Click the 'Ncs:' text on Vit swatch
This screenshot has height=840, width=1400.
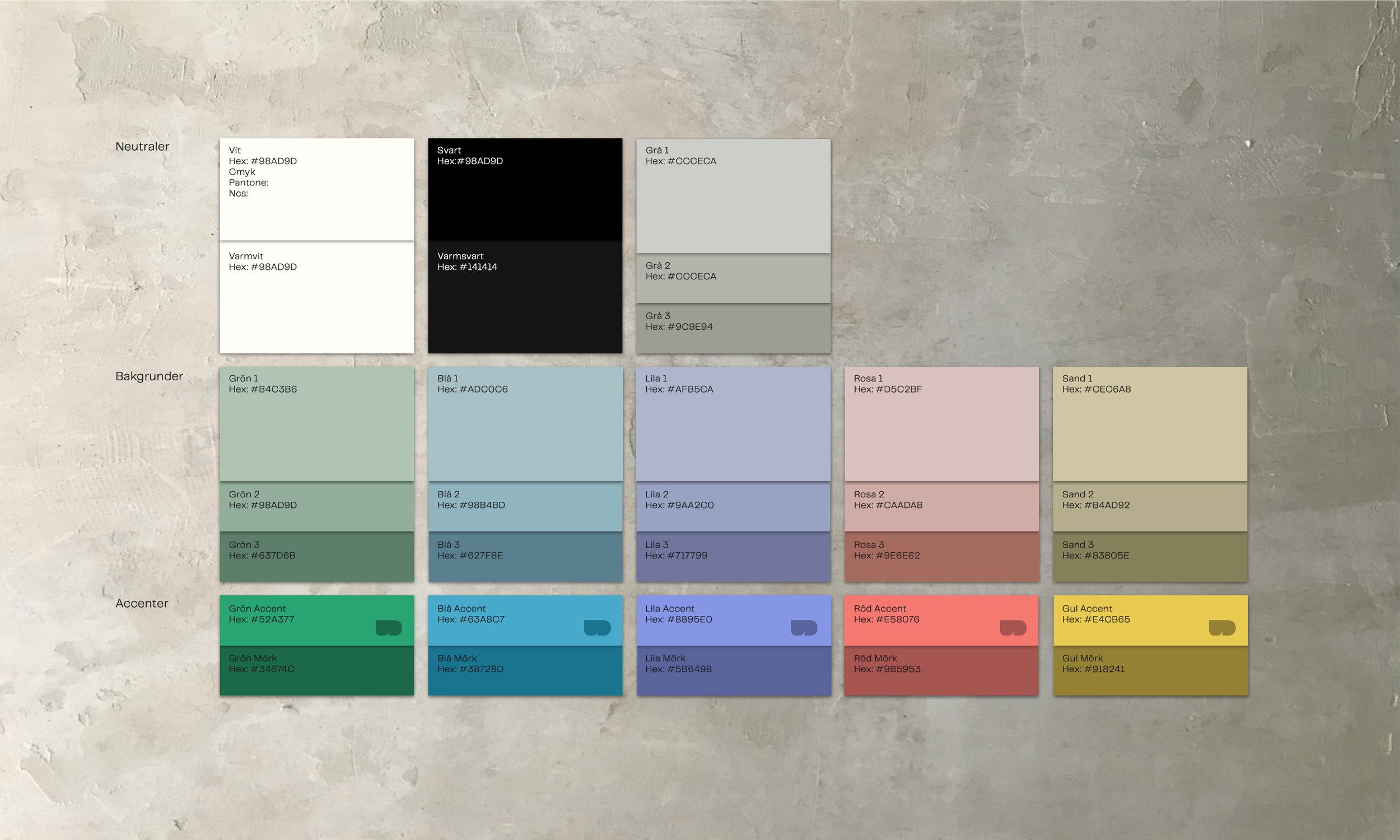tap(238, 193)
